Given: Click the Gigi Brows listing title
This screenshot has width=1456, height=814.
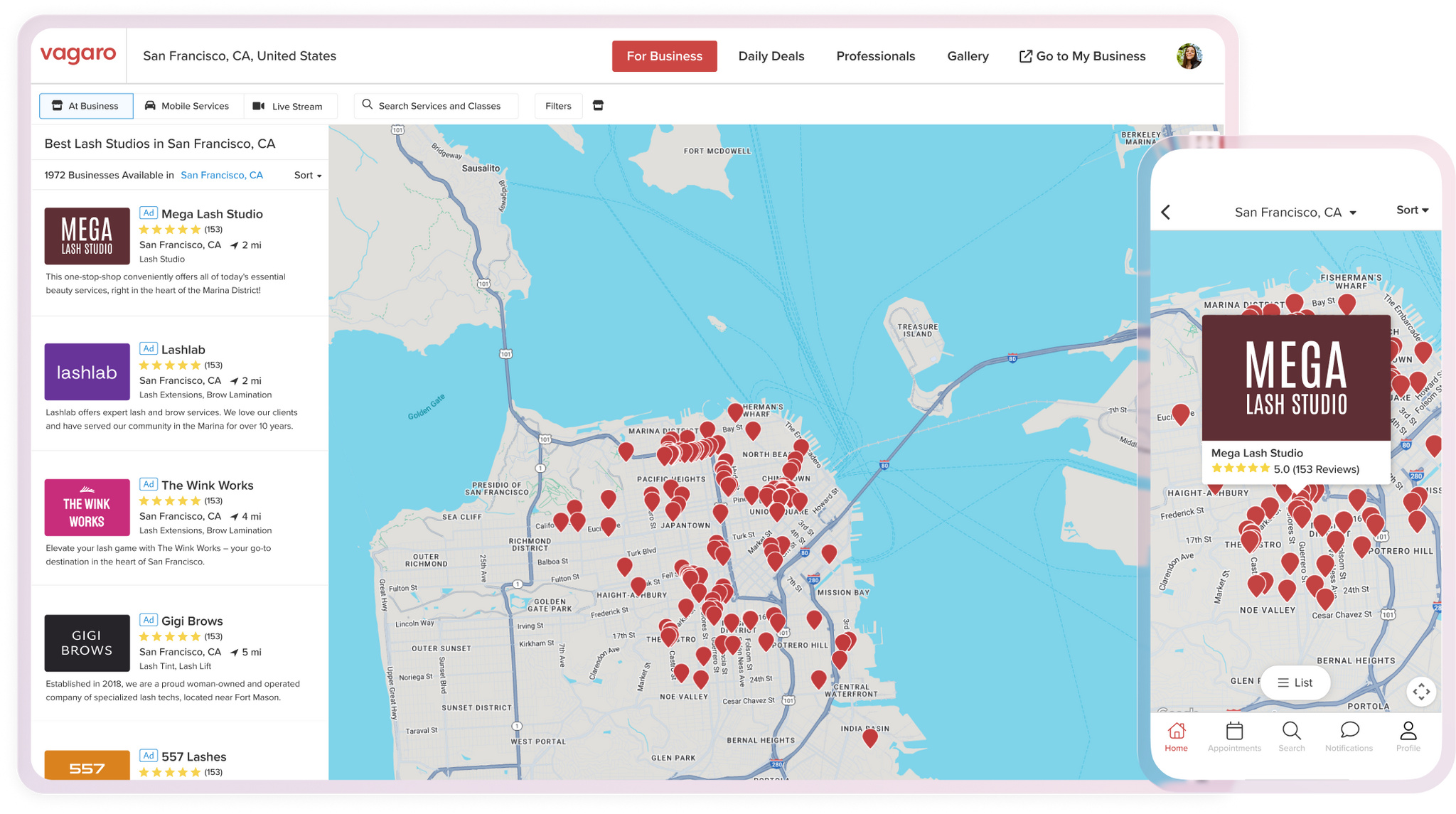Looking at the screenshot, I should click(192, 621).
